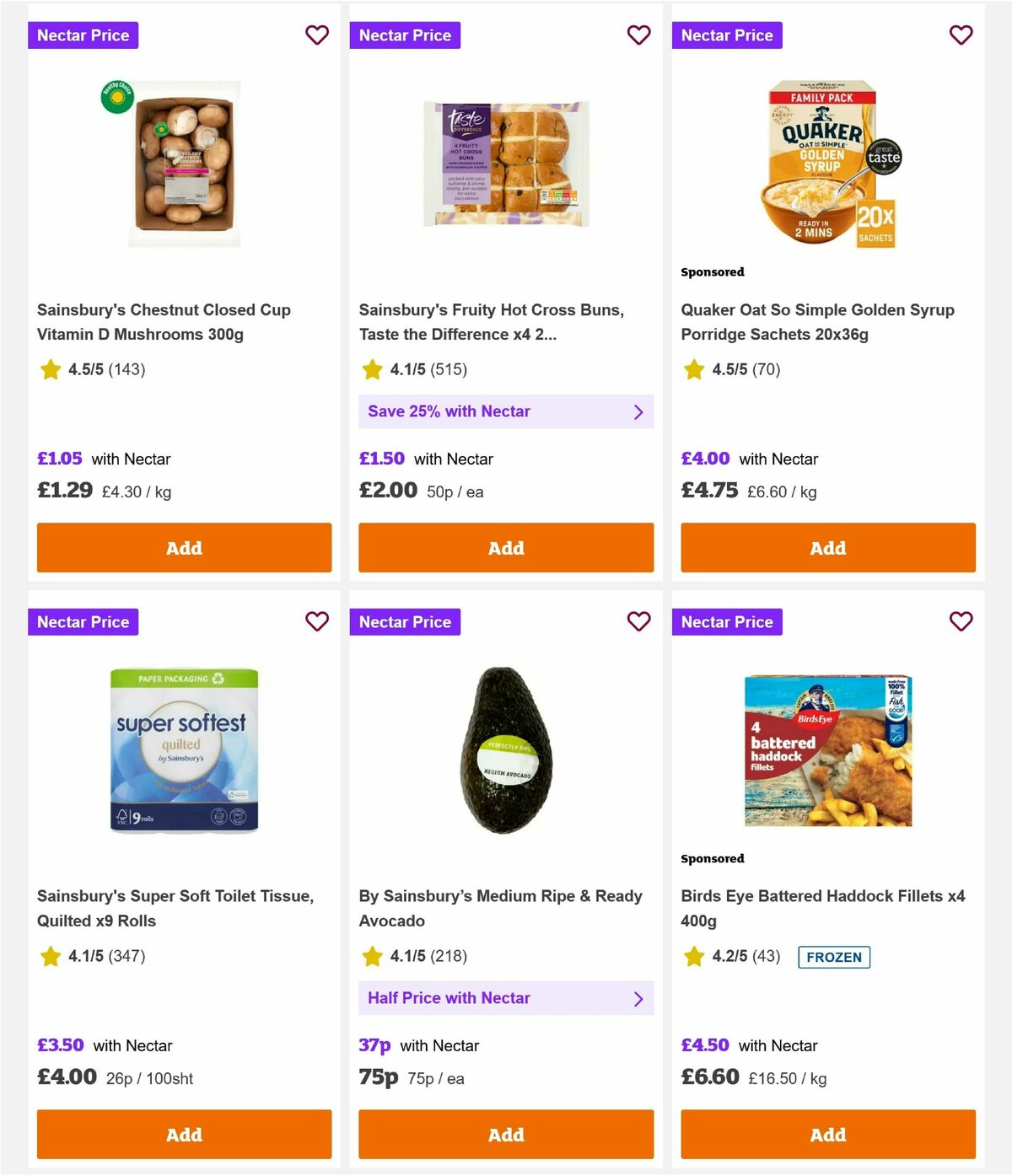Select the heart icon on the Medium Avocado
Screen dimensions: 1012x1176
coord(639,621)
